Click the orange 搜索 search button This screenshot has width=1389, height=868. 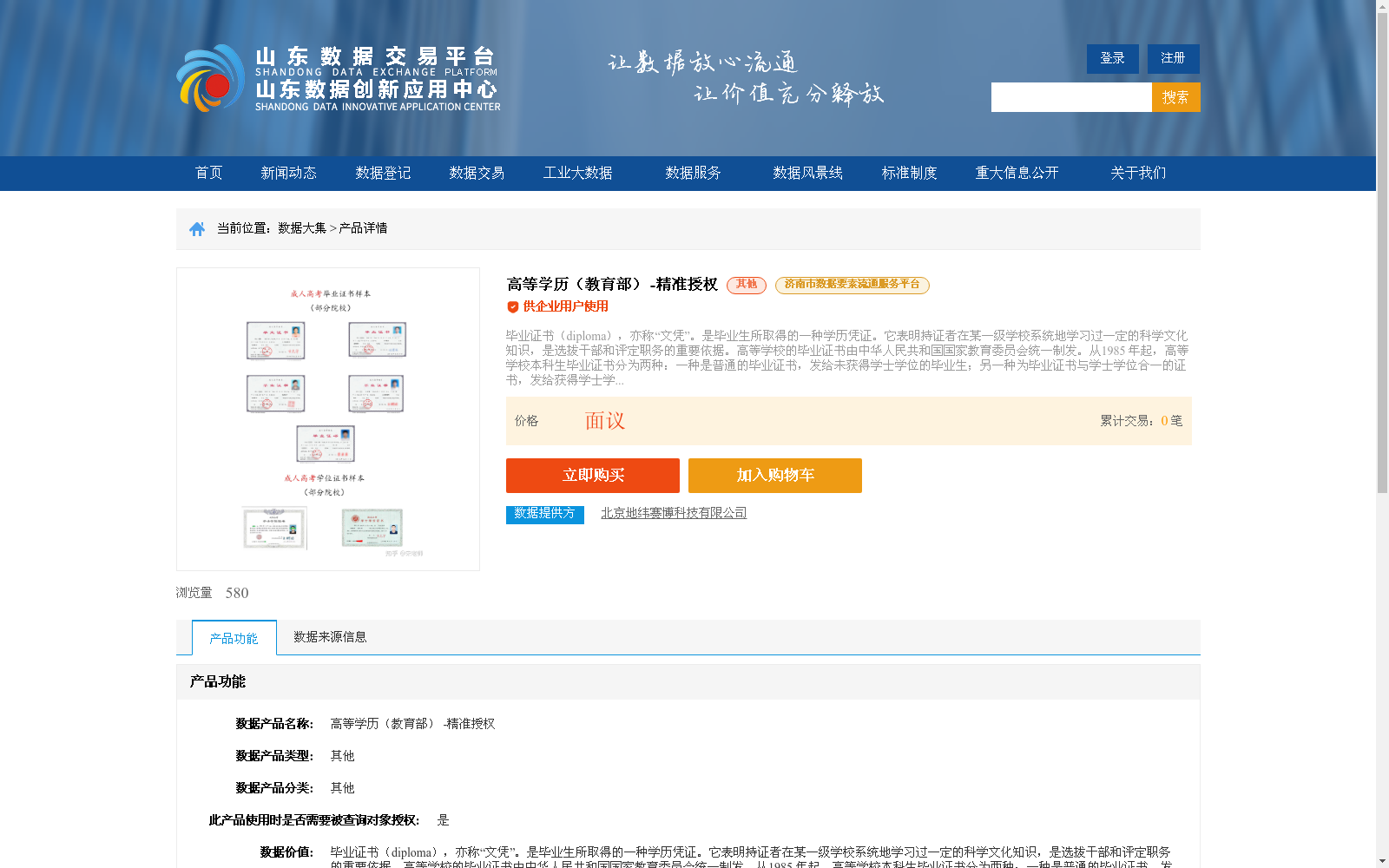point(1176,97)
